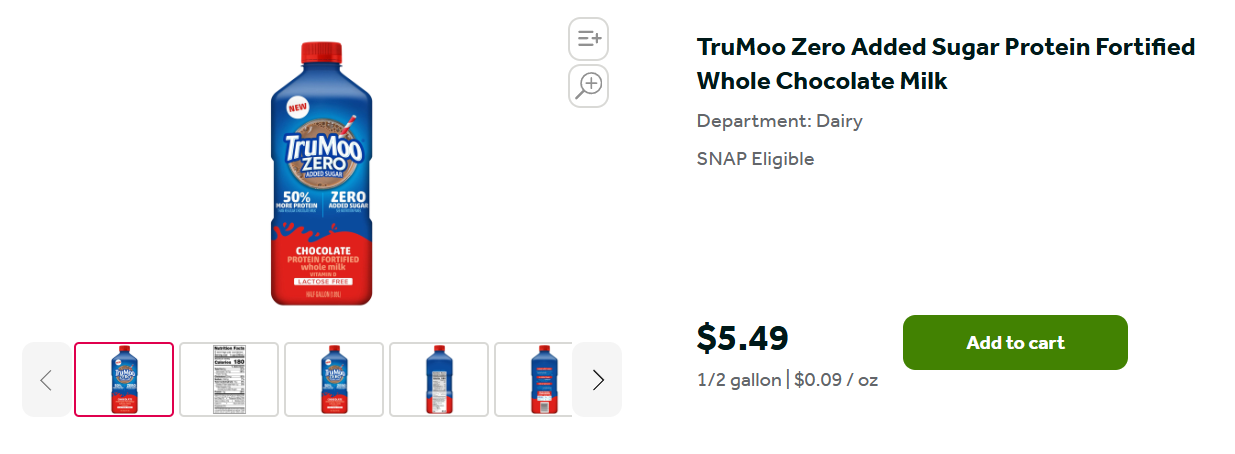Select the third bottle thumbnail
The height and width of the screenshot is (454, 1235).
click(334, 380)
